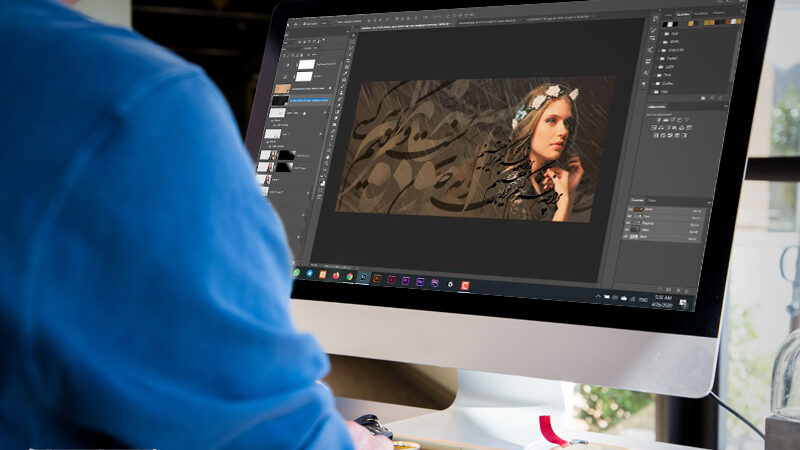
Task: Add a Curves adjustment
Action: pos(672,119)
